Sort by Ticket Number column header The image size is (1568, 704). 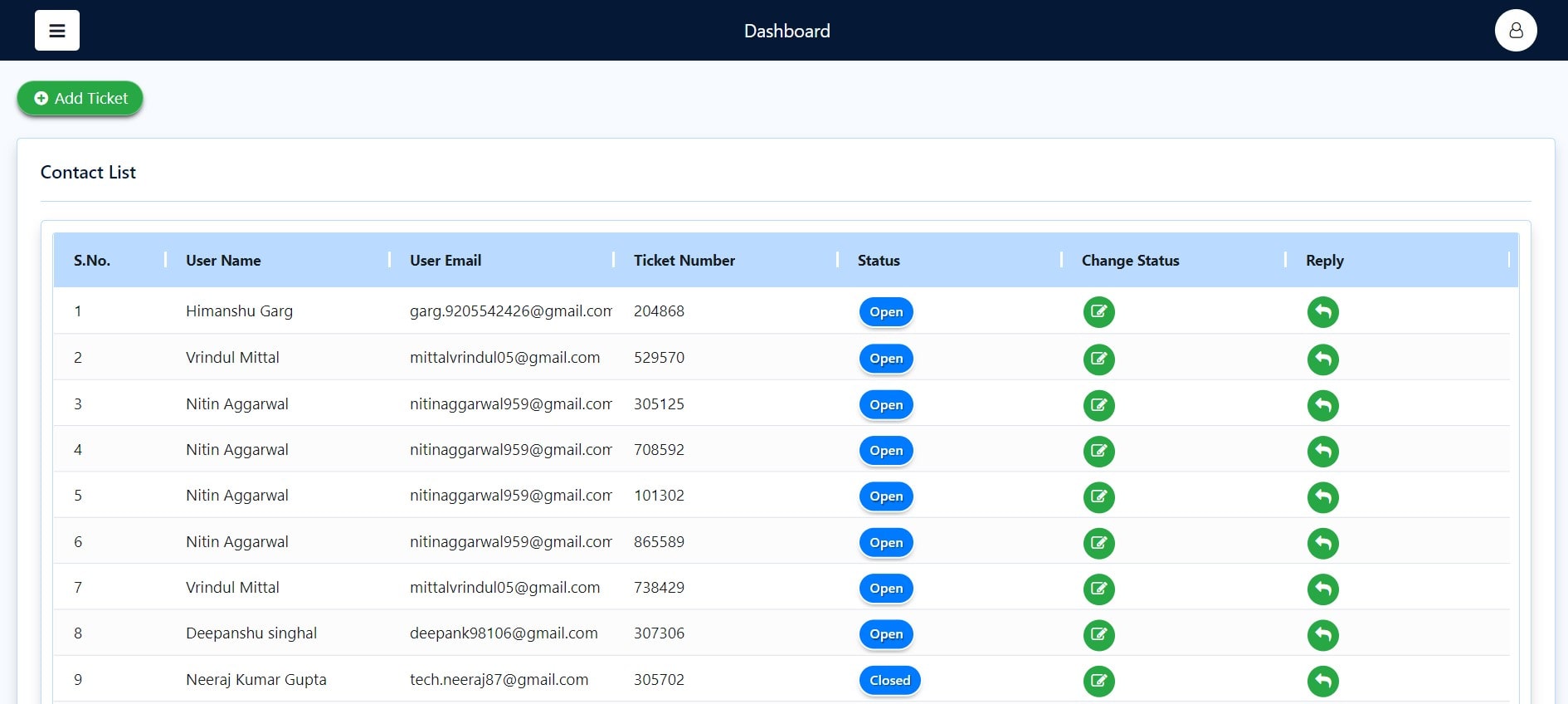[684, 261]
